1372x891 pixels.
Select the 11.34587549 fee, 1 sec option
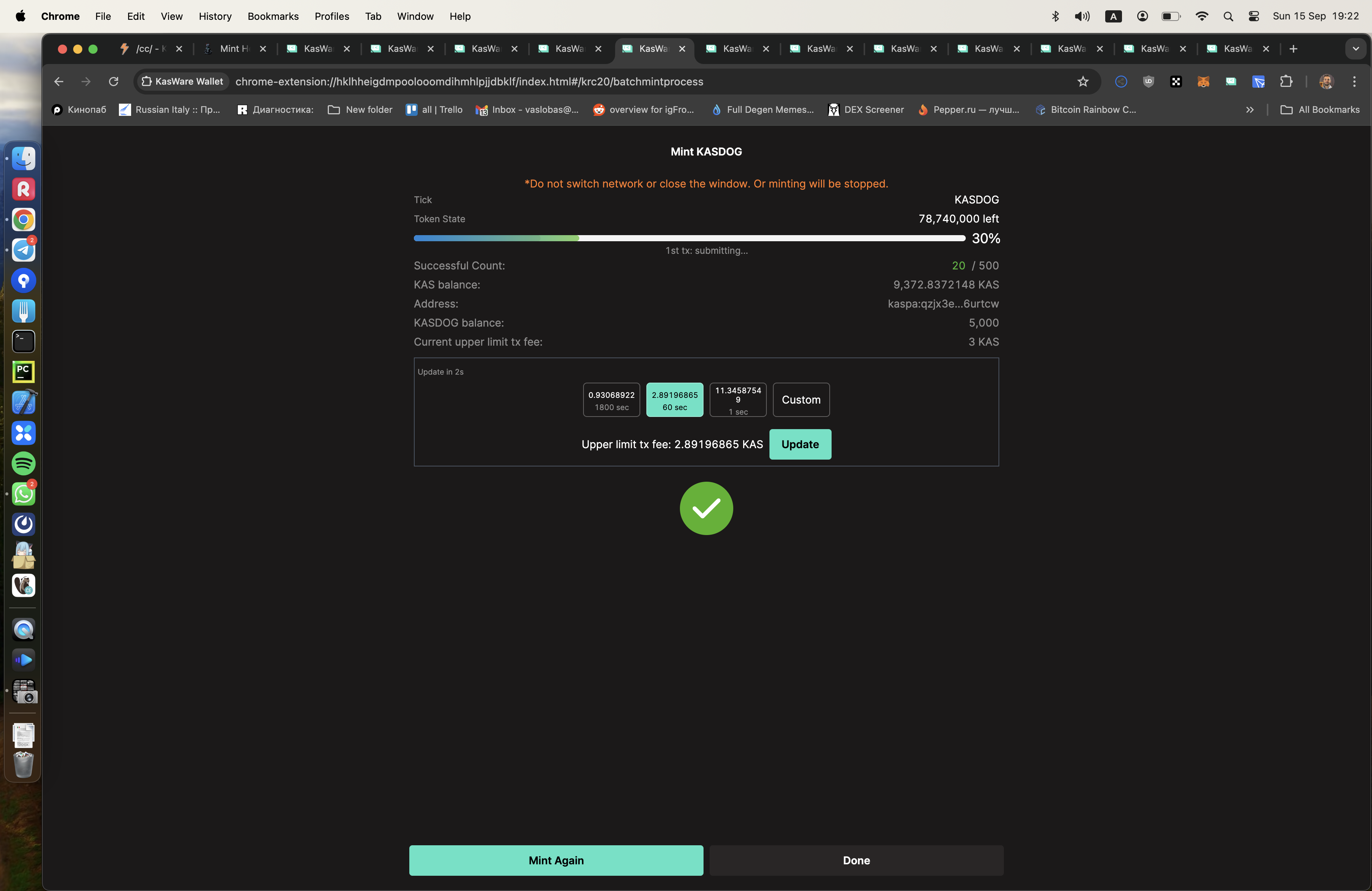[x=738, y=400]
